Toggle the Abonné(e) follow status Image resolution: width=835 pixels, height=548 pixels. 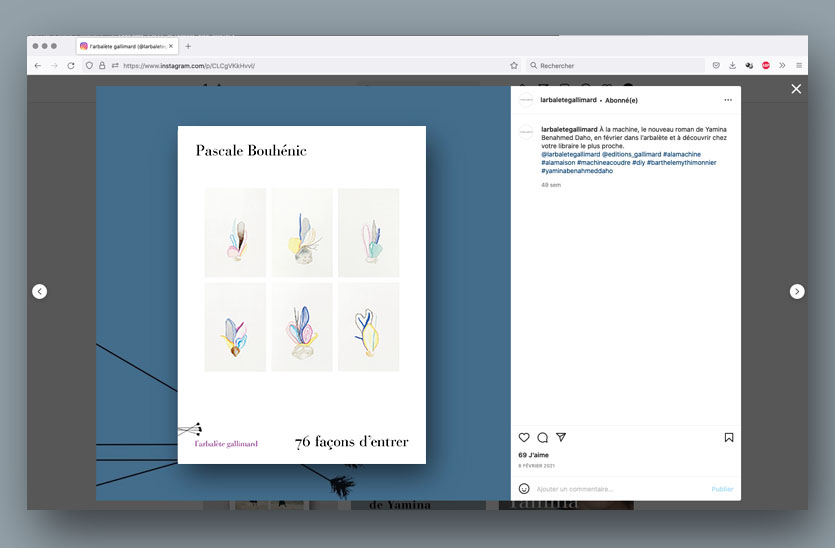pyautogui.click(x=621, y=100)
